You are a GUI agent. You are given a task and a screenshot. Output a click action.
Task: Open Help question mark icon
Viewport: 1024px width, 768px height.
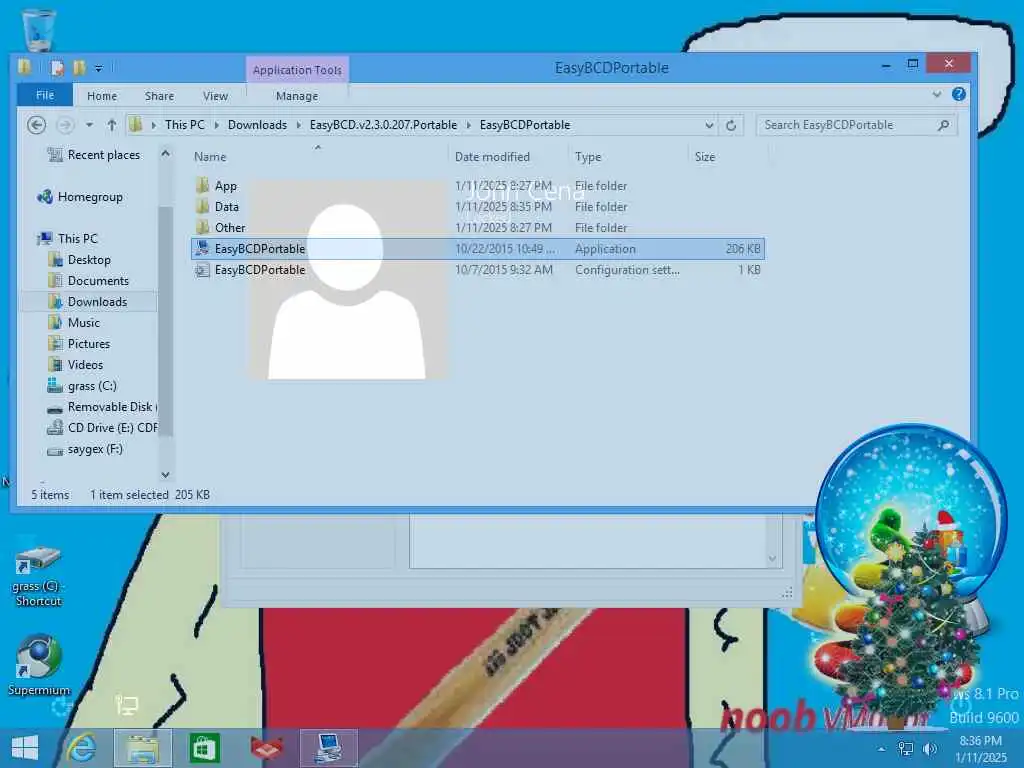coord(959,95)
